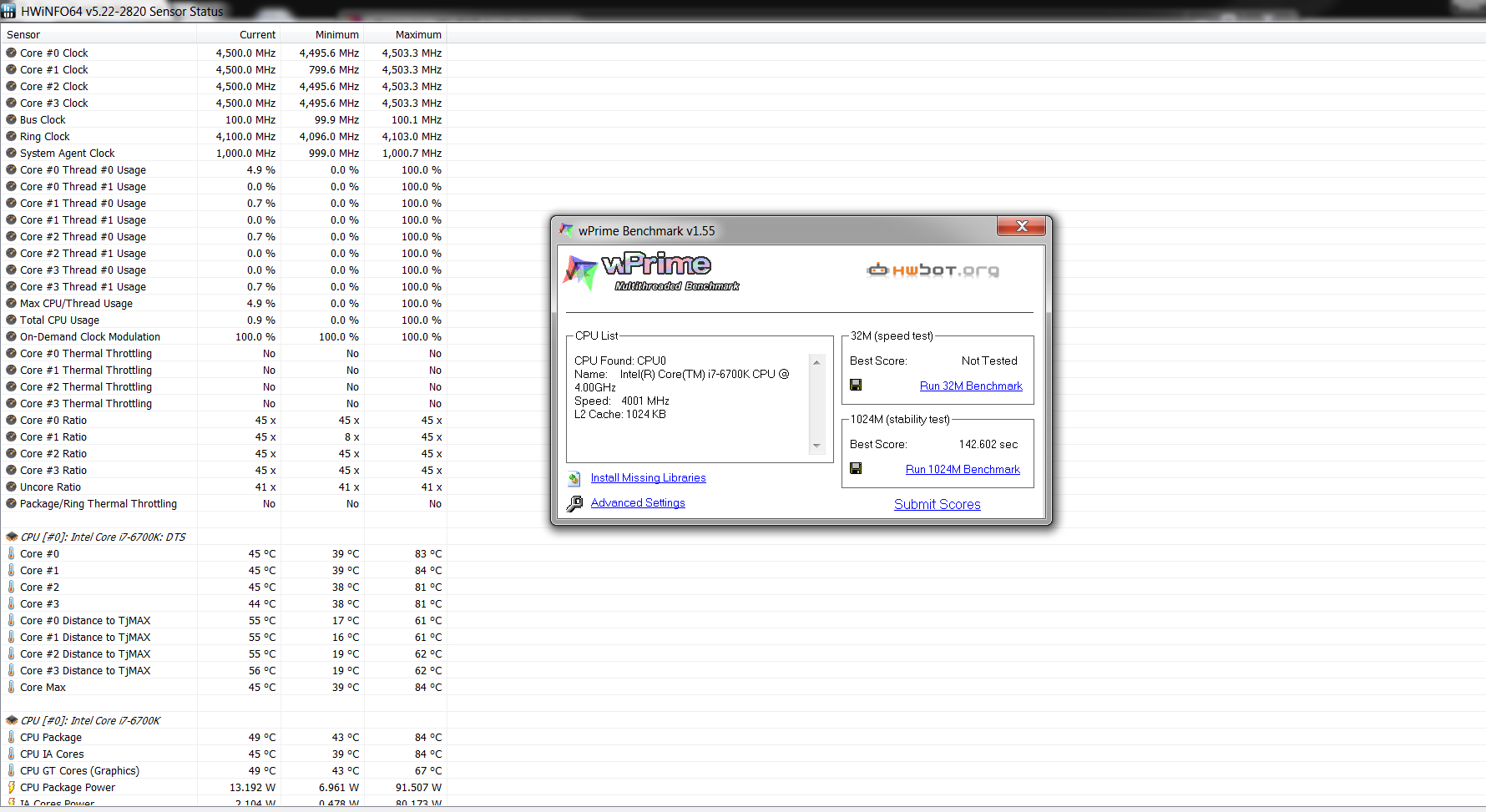Screen dimensions: 1486x812
Task: Click the wPrime logo icon
Action: point(581,272)
